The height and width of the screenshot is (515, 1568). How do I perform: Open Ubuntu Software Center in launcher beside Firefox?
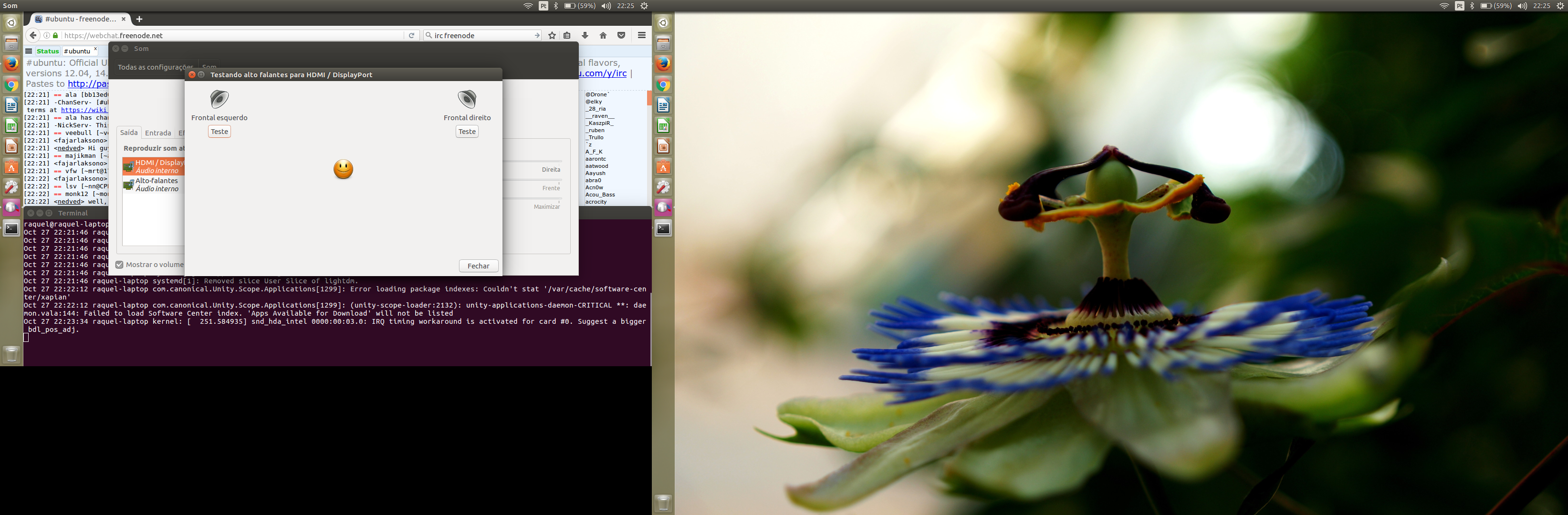pos(11,167)
